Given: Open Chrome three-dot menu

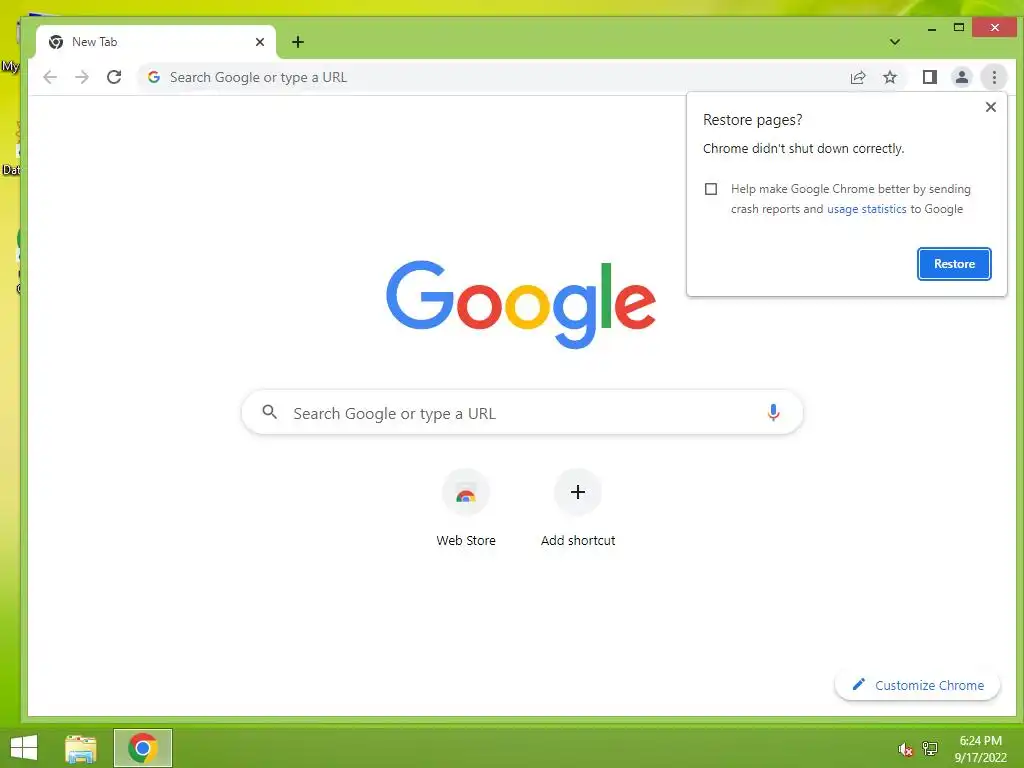Looking at the screenshot, I should pyautogui.click(x=994, y=77).
